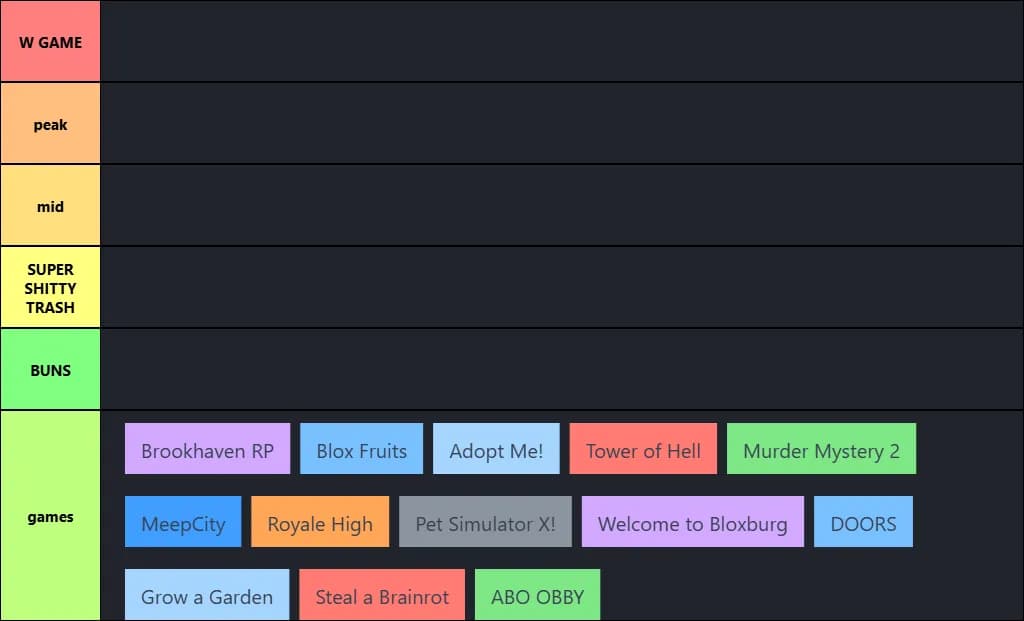Pick the Adopt Me! game tile
The width and height of the screenshot is (1024, 621).
[496, 449]
